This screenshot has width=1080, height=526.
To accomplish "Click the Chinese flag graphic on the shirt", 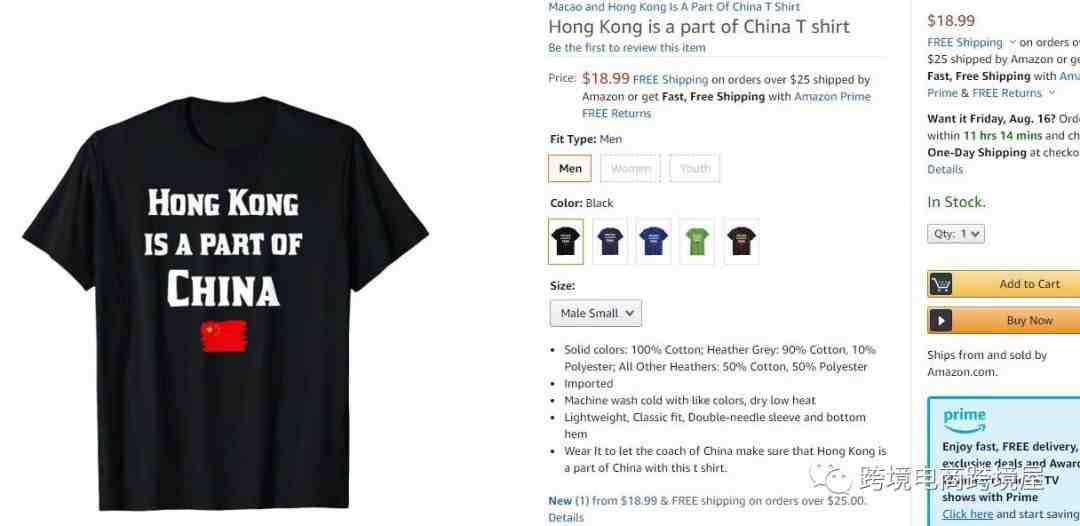I will 224,336.
